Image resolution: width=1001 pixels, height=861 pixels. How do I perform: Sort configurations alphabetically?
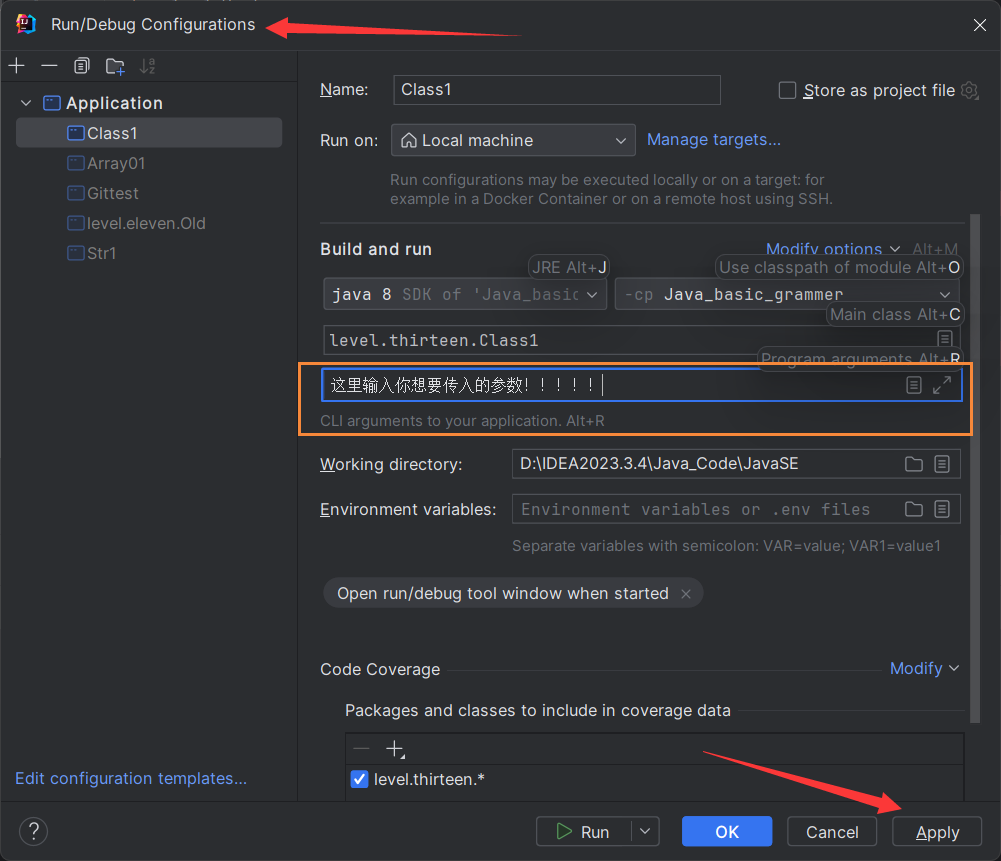tap(147, 66)
